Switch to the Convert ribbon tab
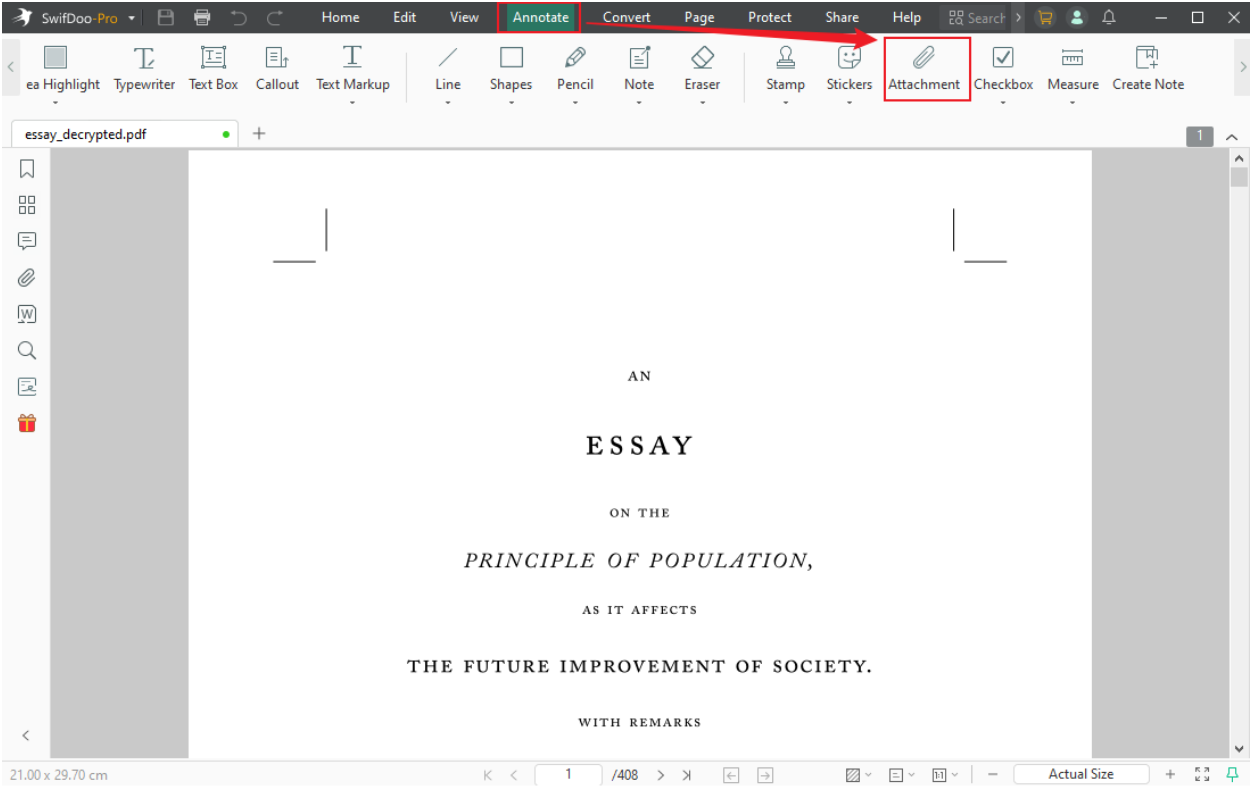The height and width of the screenshot is (792, 1252). point(626,17)
